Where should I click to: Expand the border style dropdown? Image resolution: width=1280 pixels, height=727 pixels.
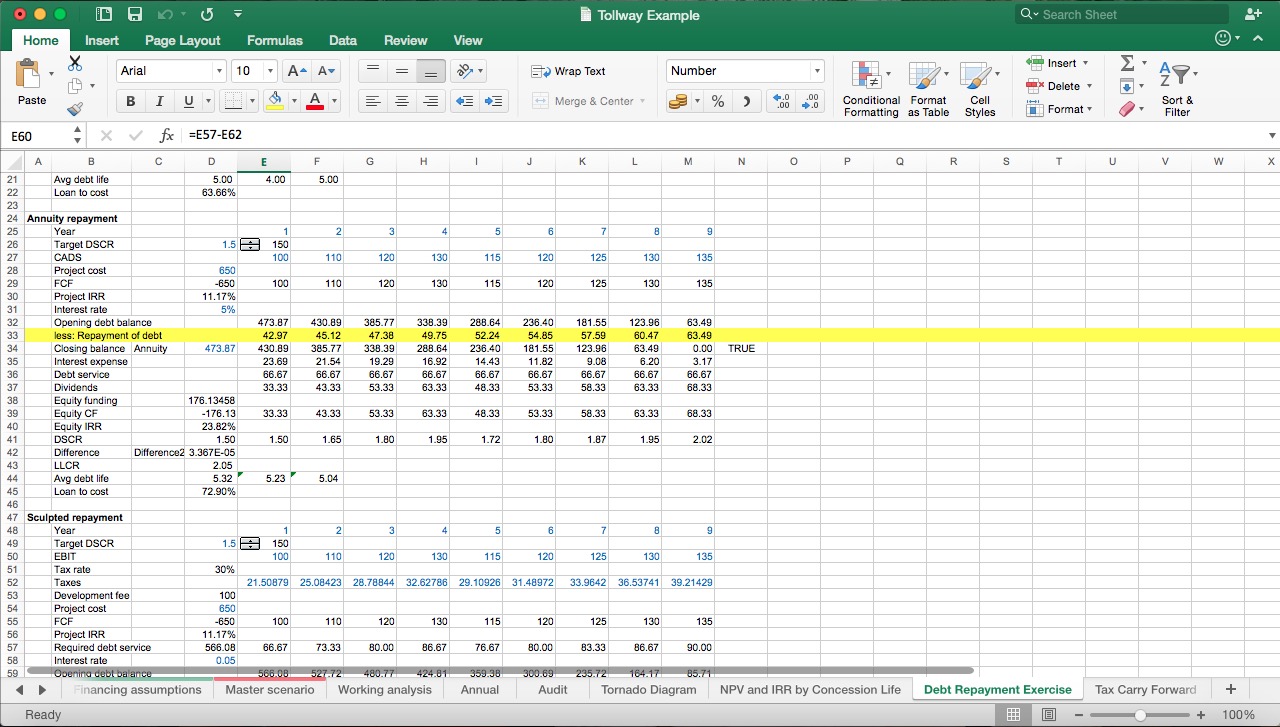(x=251, y=101)
